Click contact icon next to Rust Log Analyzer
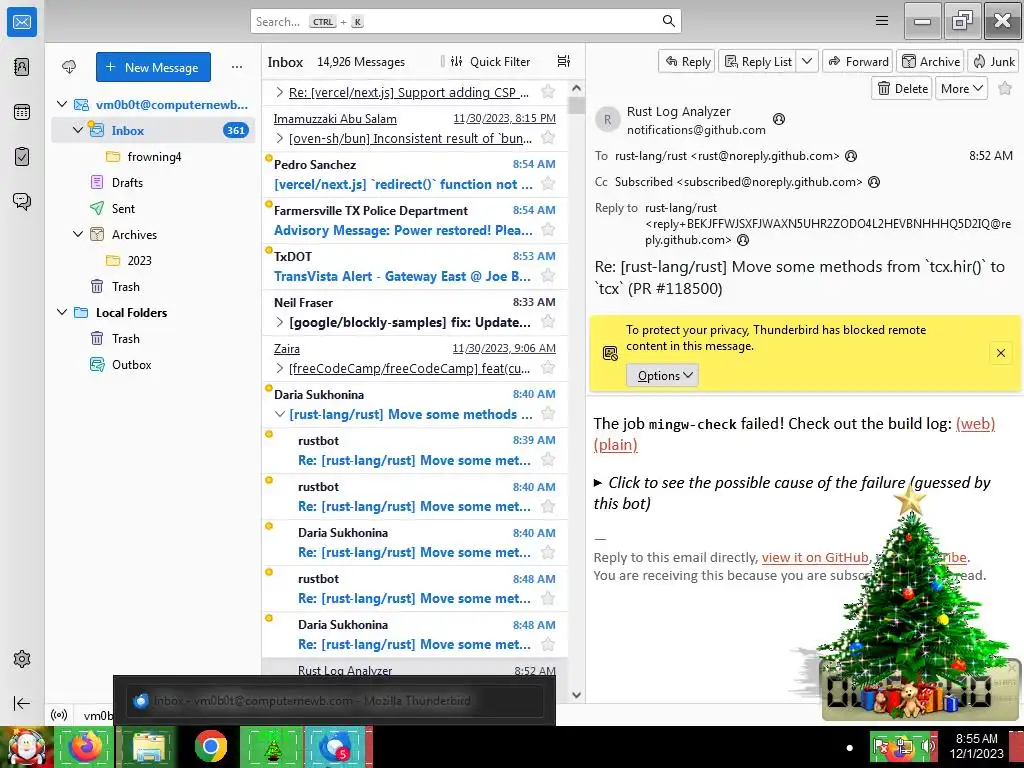This screenshot has width=1024, height=768. (778, 119)
